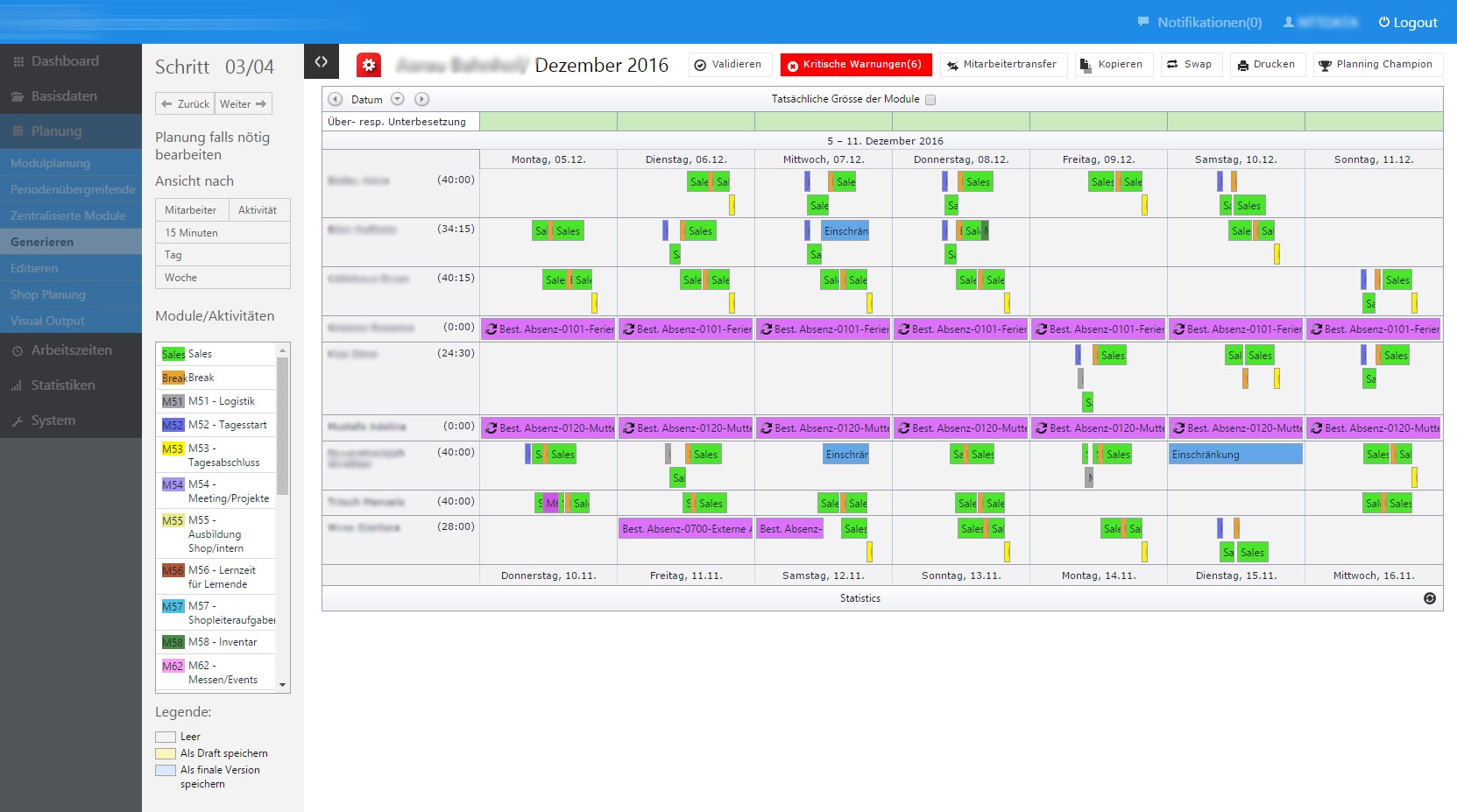Open the Datum dropdown arrow
The width and height of the screenshot is (1457, 812).
click(397, 100)
